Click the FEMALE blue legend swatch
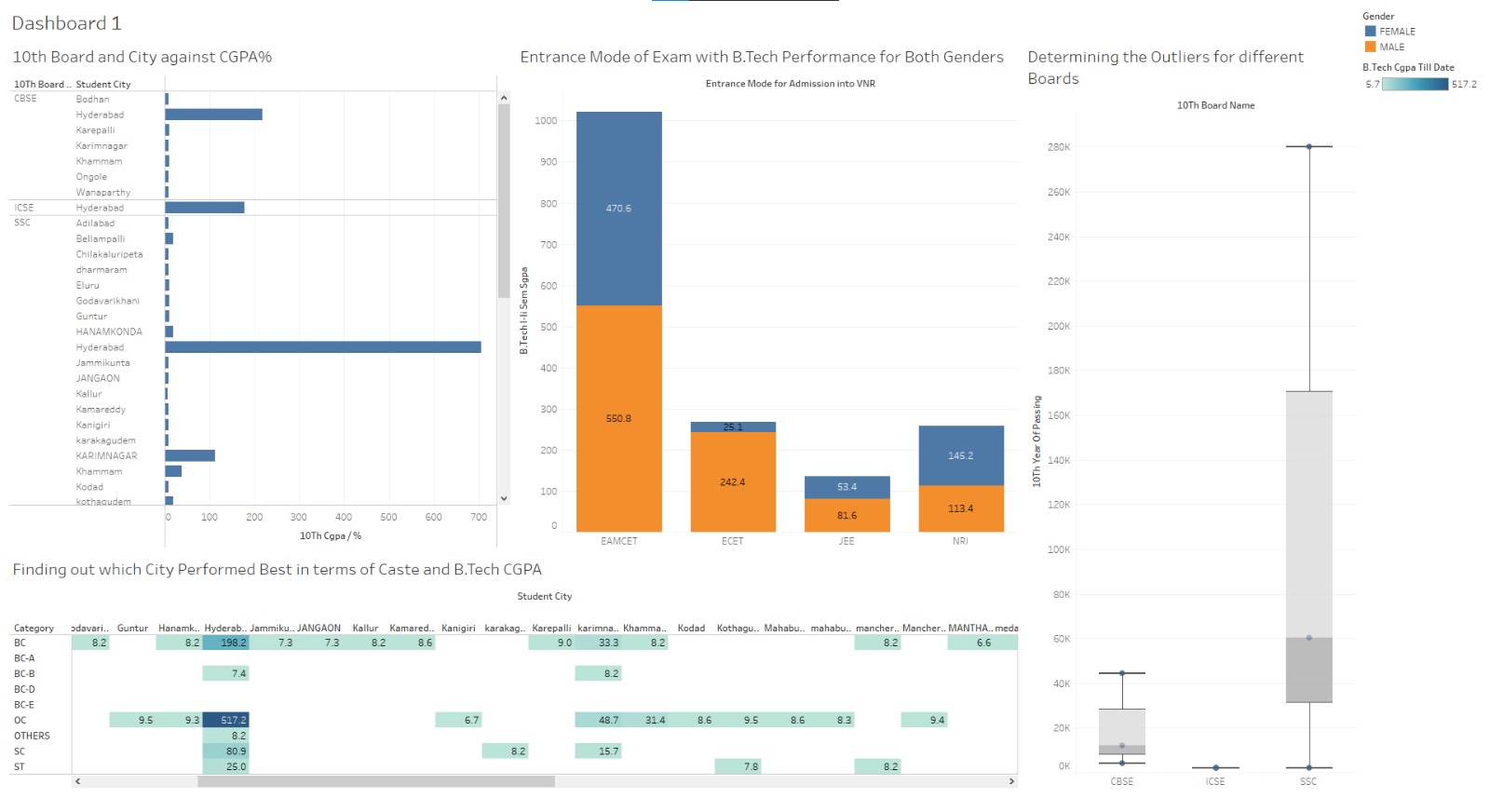The width and height of the screenshot is (1490, 812). click(x=1370, y=31)
